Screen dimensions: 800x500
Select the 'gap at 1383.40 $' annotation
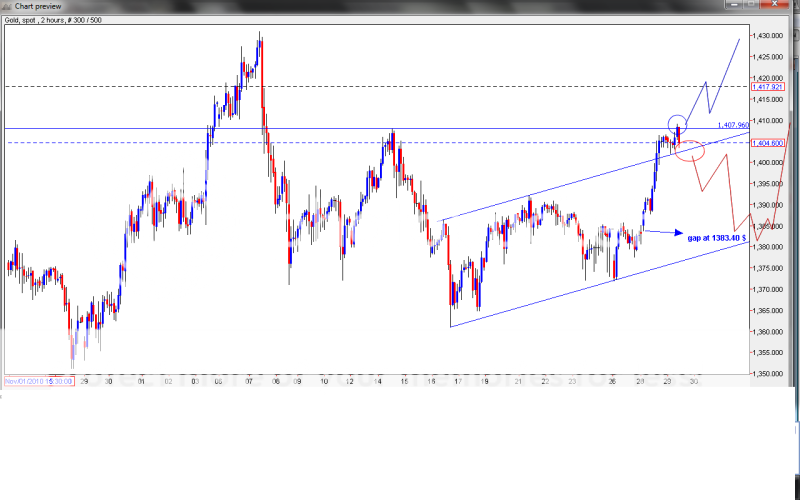(717, 238)
